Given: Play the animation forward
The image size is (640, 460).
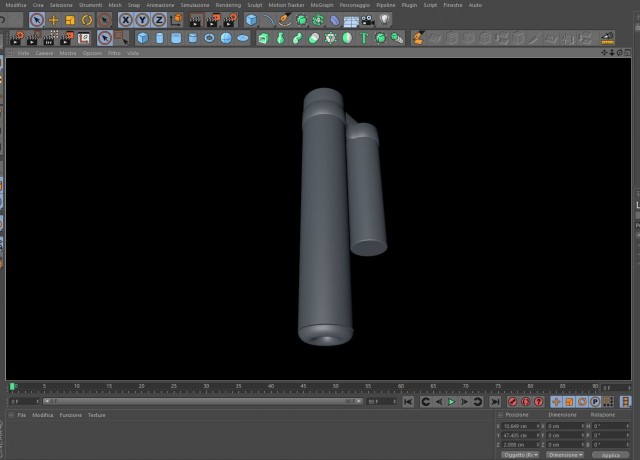Looking at the screenshot, I should [x=451, y=402].
